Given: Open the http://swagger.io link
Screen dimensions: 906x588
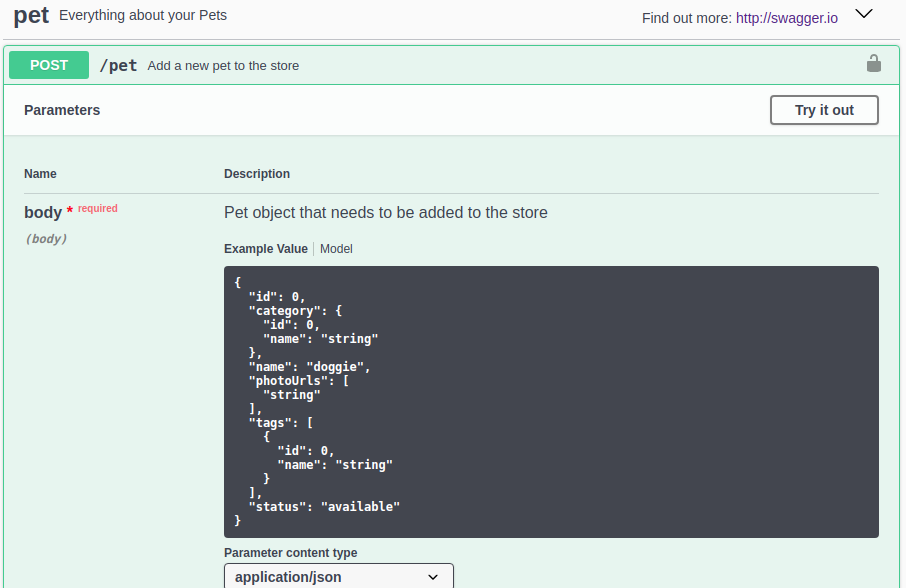Looking at the screenshot, I should click(786, 18).
